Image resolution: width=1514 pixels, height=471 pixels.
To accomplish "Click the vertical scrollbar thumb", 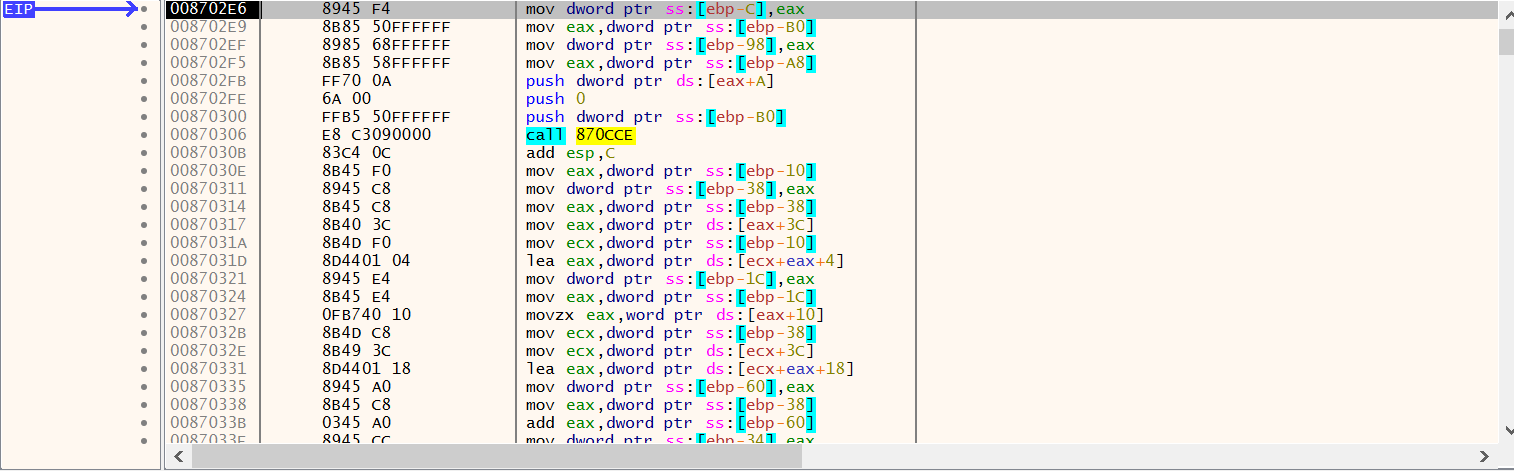I will pyautogui.click(x=1506, y=41).
